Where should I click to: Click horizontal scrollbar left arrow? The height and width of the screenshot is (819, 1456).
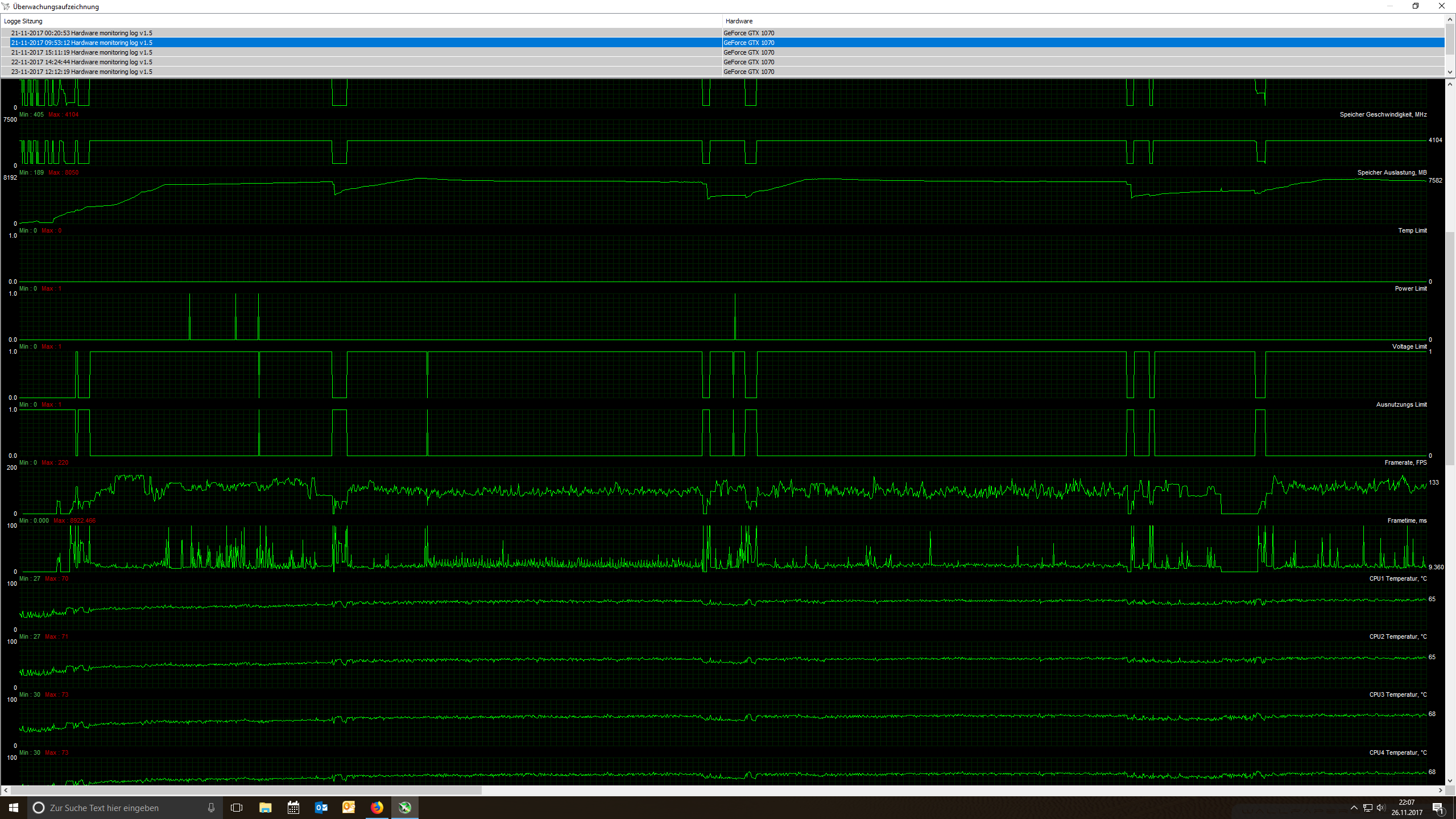[x=6, y=790]
